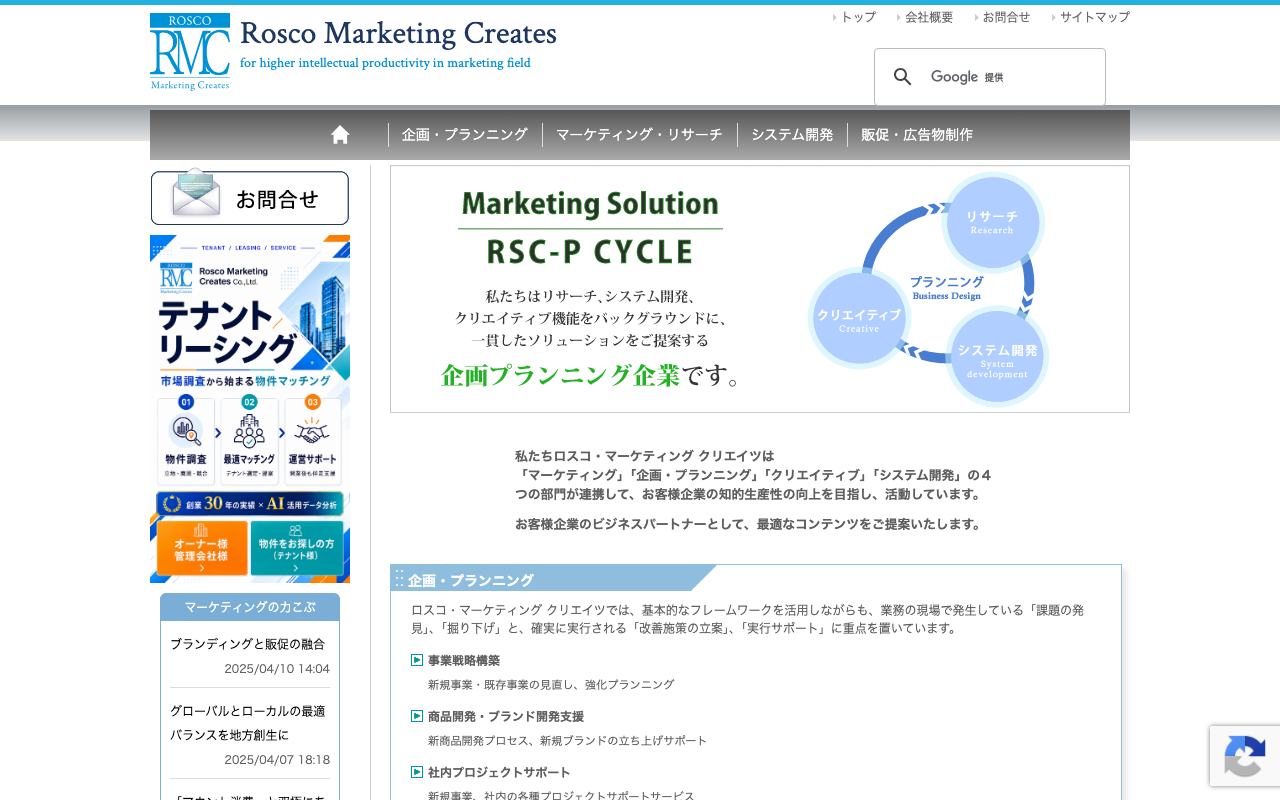Open article ブランディングと販促の融合

248,644
